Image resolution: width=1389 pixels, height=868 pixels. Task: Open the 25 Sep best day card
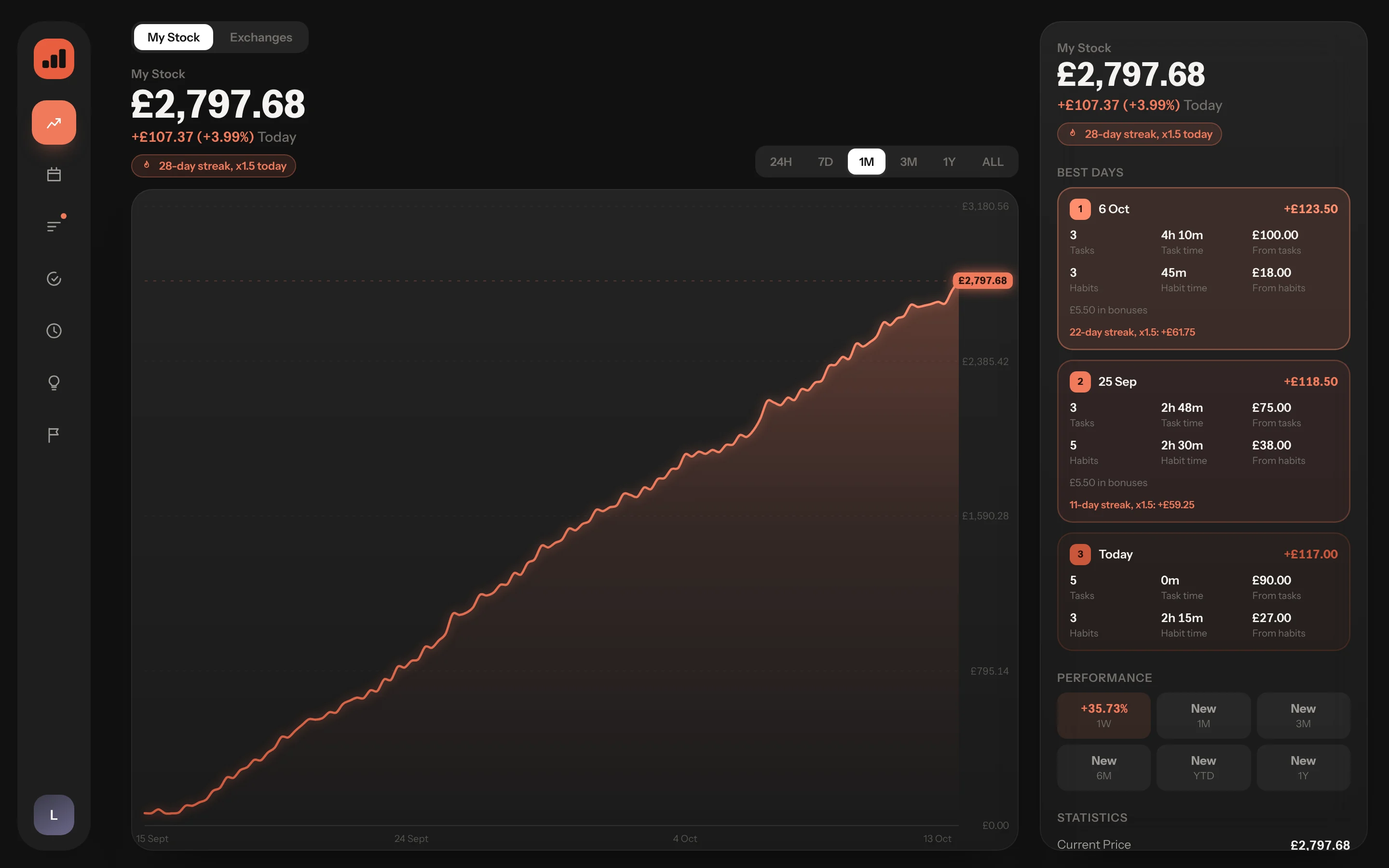pyautogui.click(x=1203, y=441)
